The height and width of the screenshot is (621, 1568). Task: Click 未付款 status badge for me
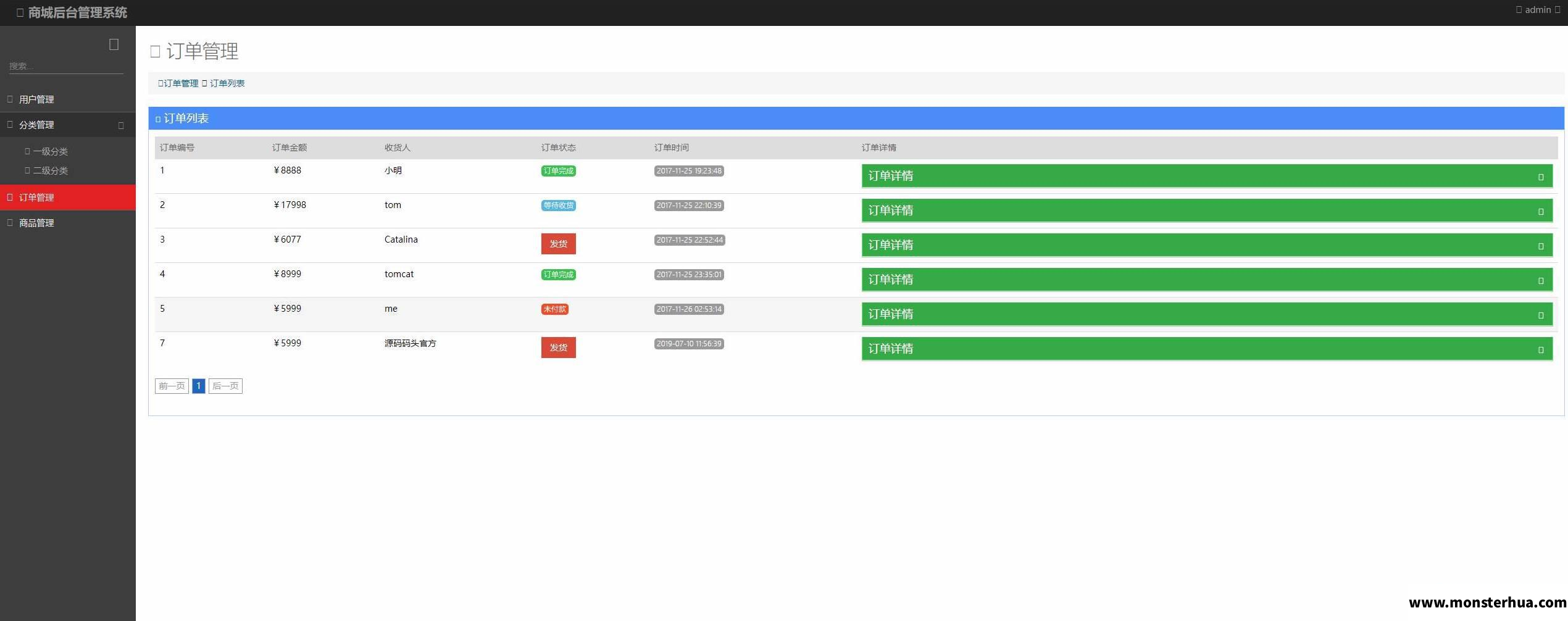(554, 309)
